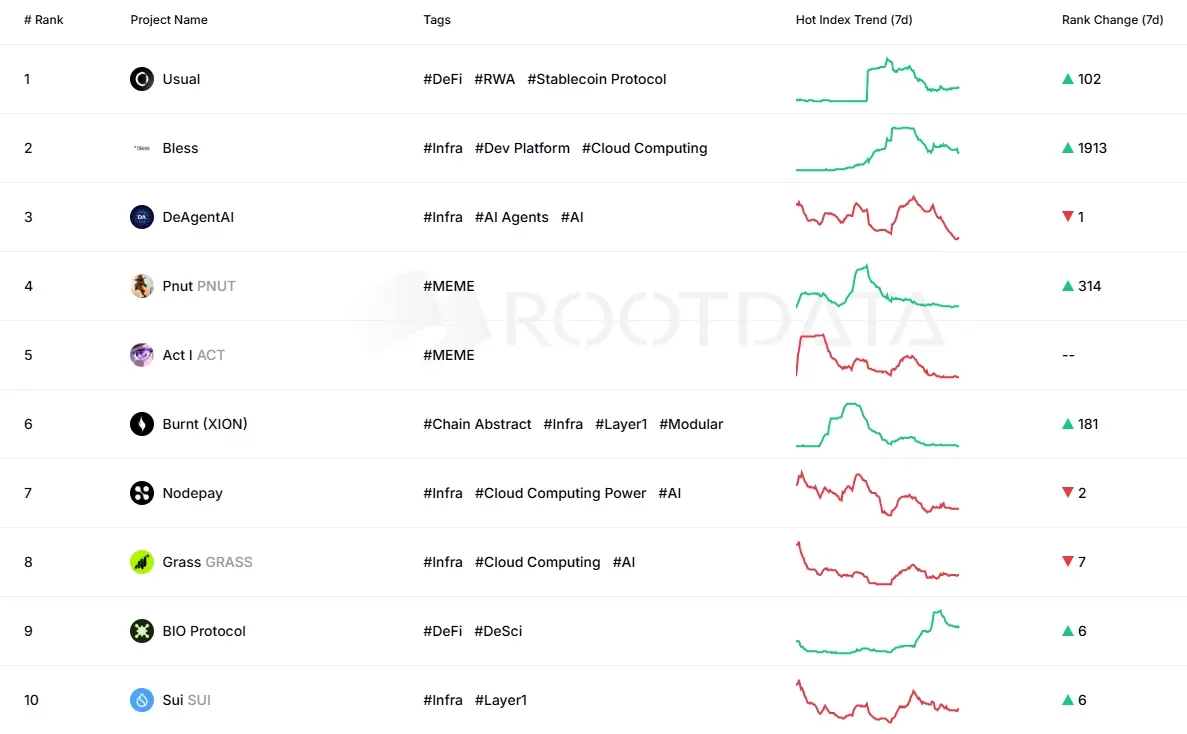Click the Pnut peanut logo
The width and height of the screenshot is (1187, 734).
pos(140,286)
